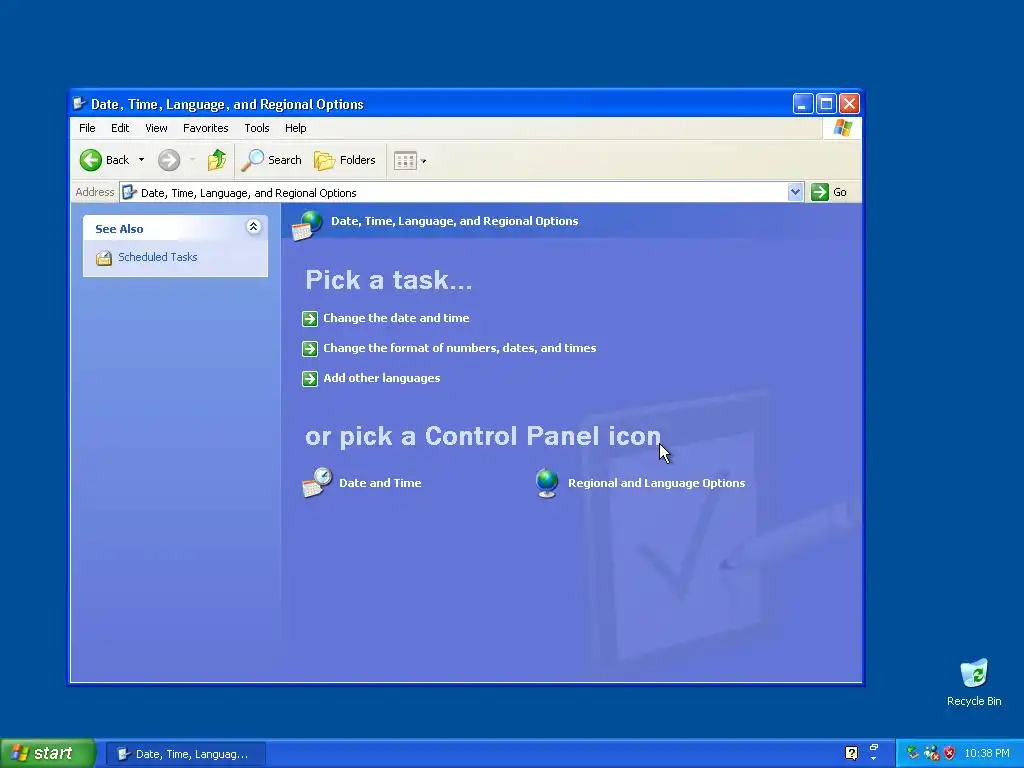Click the Up folder icon in toolbar
Viewport: 1024px width, 768px height.
[x=217, y=160]
